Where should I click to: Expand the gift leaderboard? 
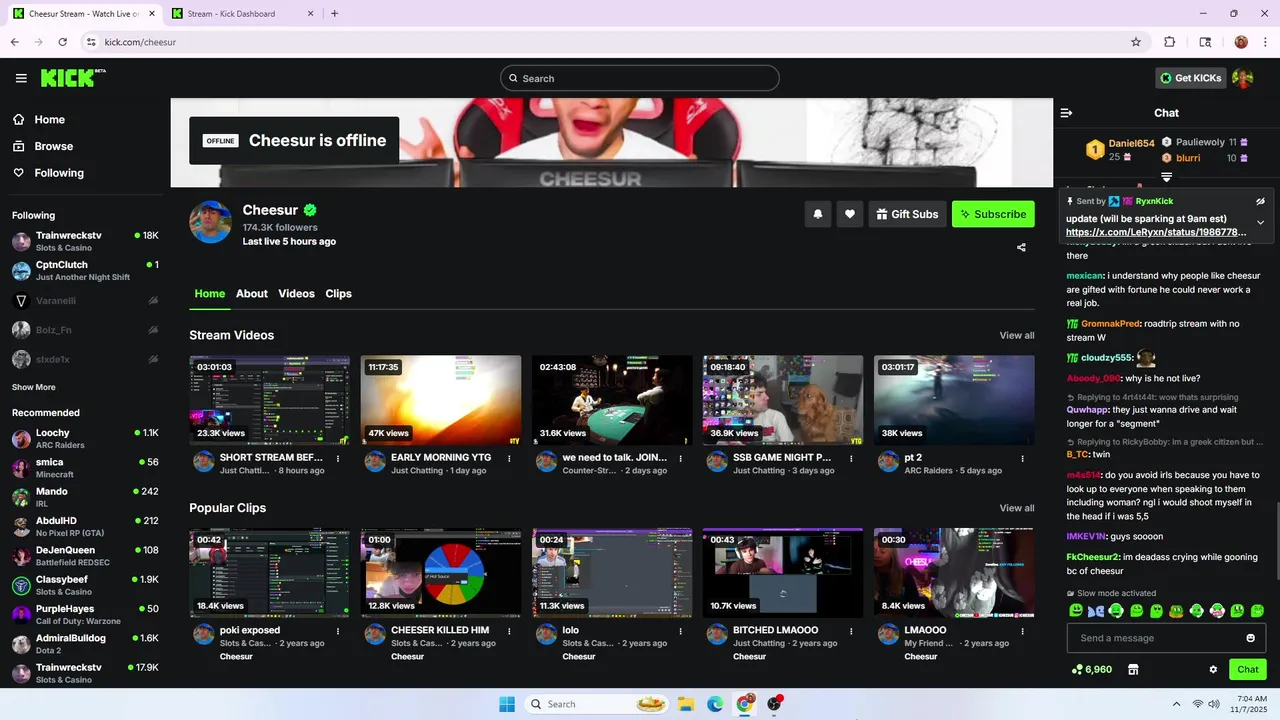(x=1166, y=177)
